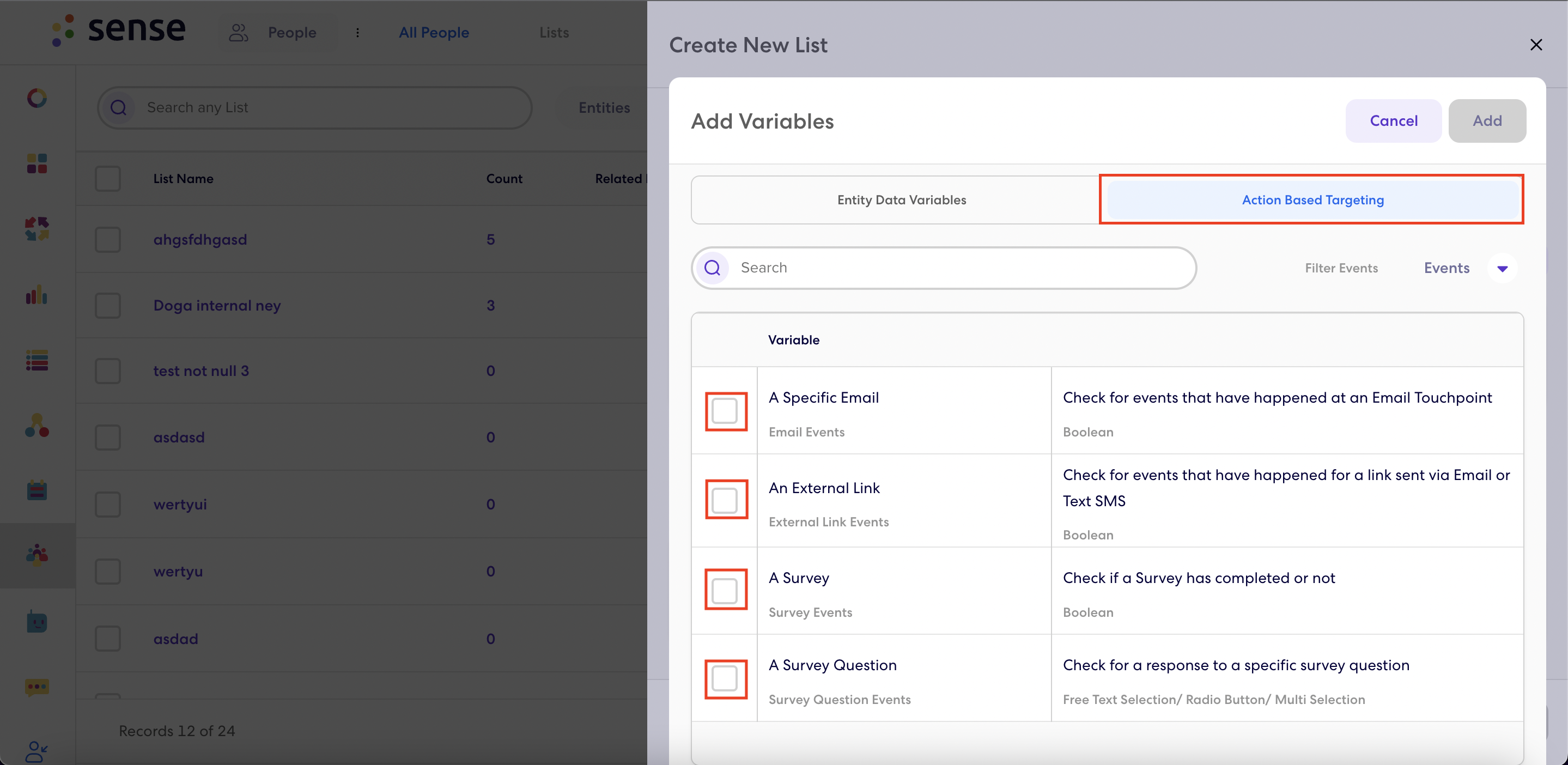Open the calendar icon in sidebar

tap(37, 490)
